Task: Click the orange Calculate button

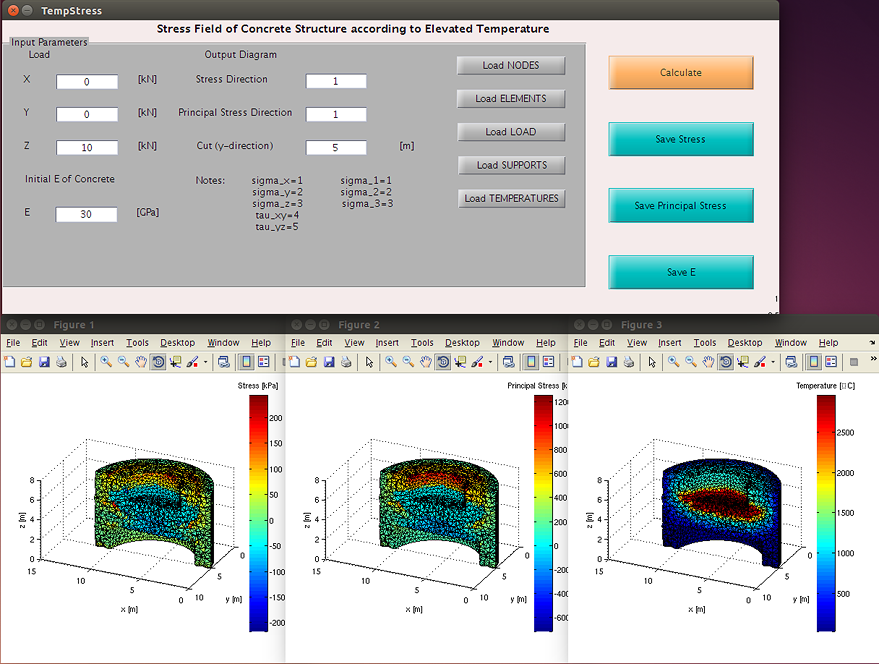Action: 681,72
